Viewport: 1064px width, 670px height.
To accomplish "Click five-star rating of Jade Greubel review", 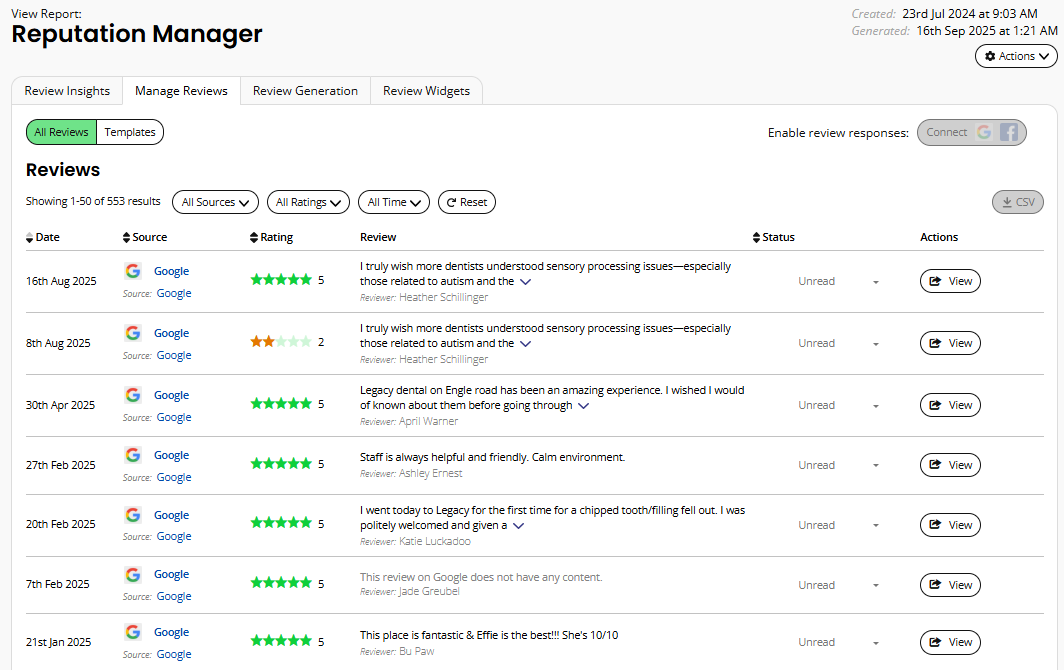I will point(281,582).
